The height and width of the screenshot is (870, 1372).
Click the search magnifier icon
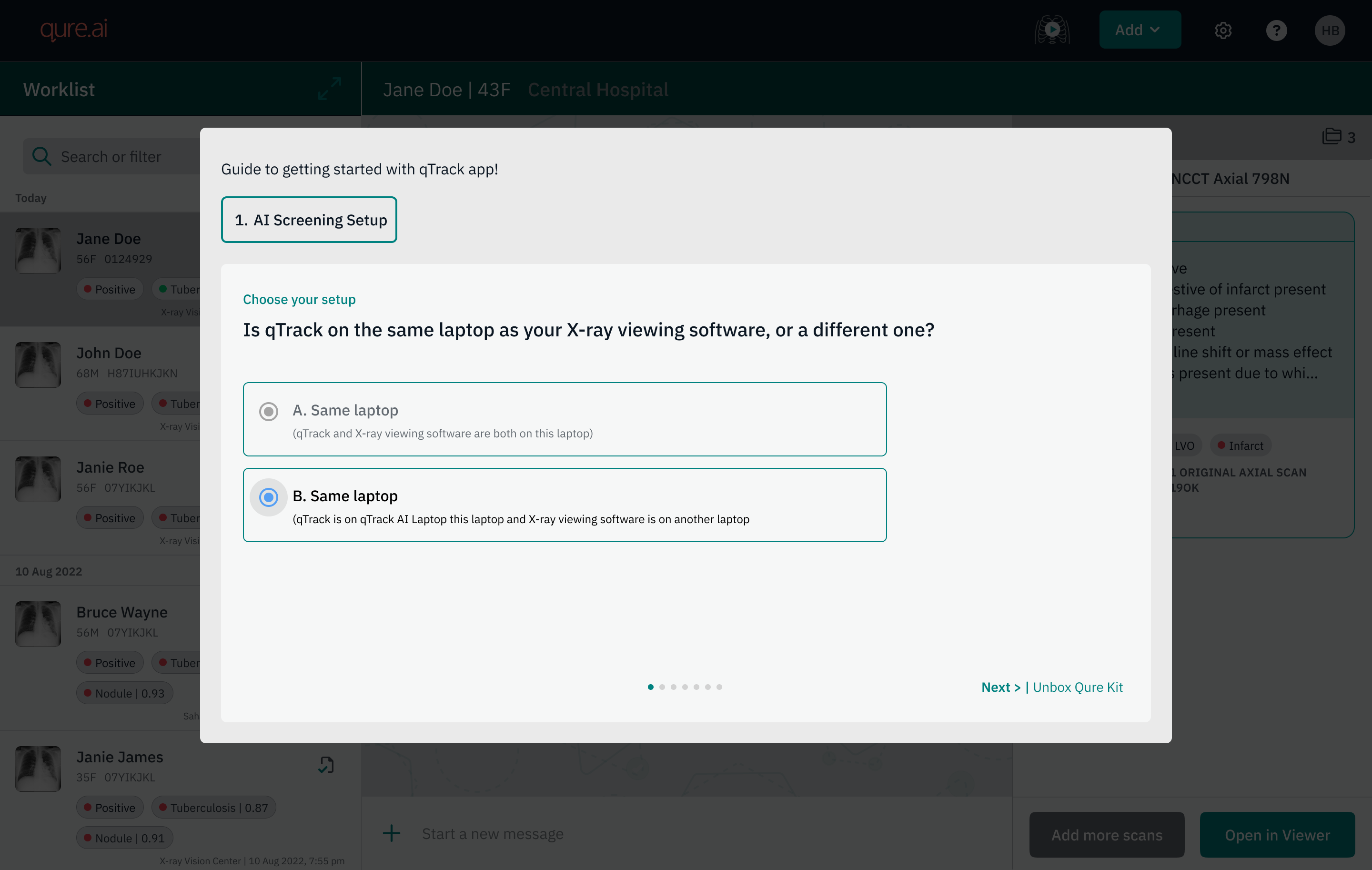coord(41,156)
